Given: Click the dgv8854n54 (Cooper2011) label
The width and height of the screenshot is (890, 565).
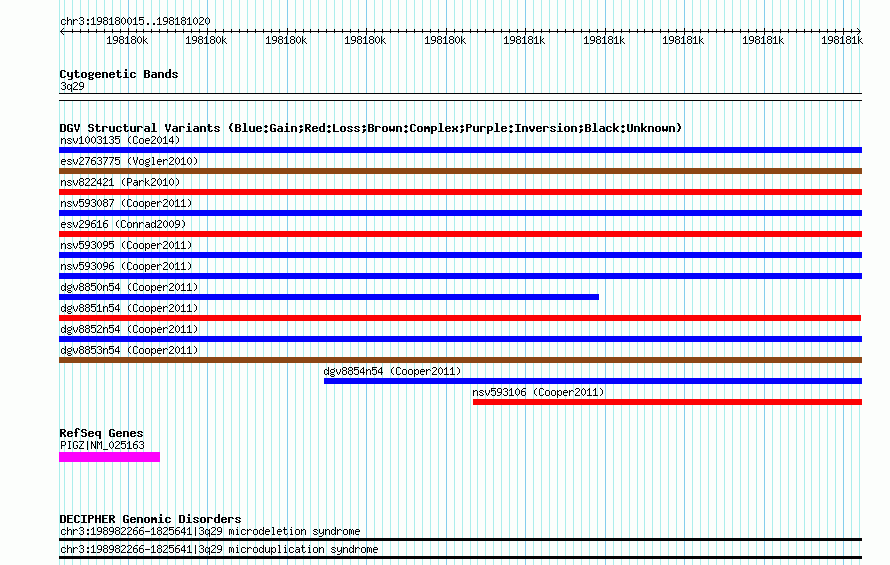Looking at the screenshot, I should (x=392, y=371).
